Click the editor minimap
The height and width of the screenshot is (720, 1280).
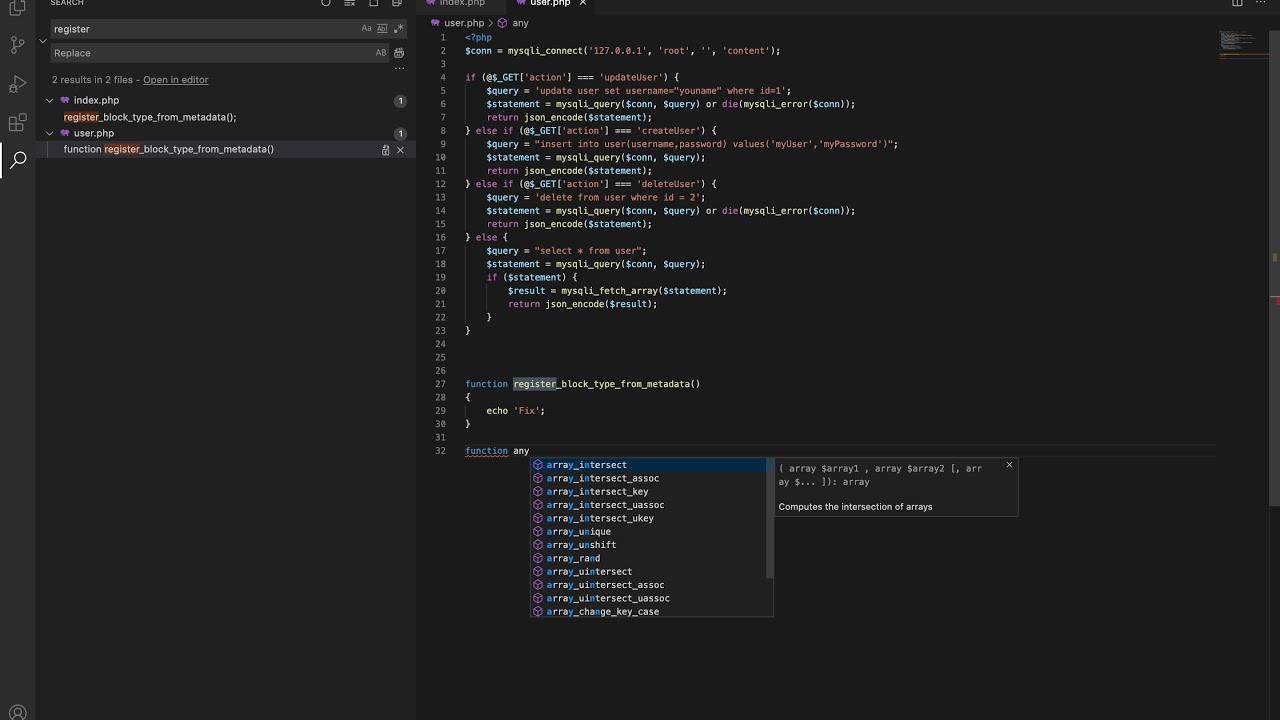(x=1244, y=45)
